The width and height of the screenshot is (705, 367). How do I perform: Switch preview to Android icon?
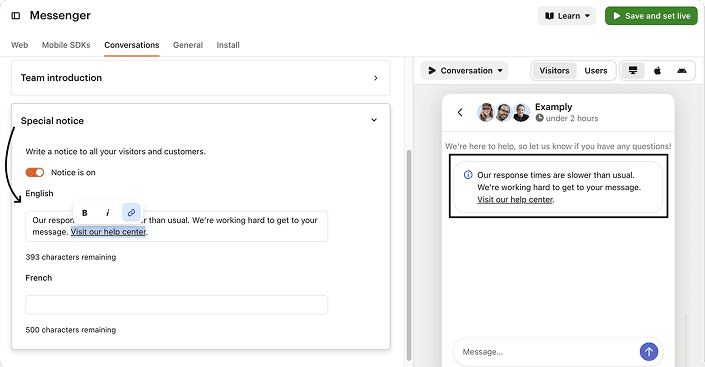(682, 71)
